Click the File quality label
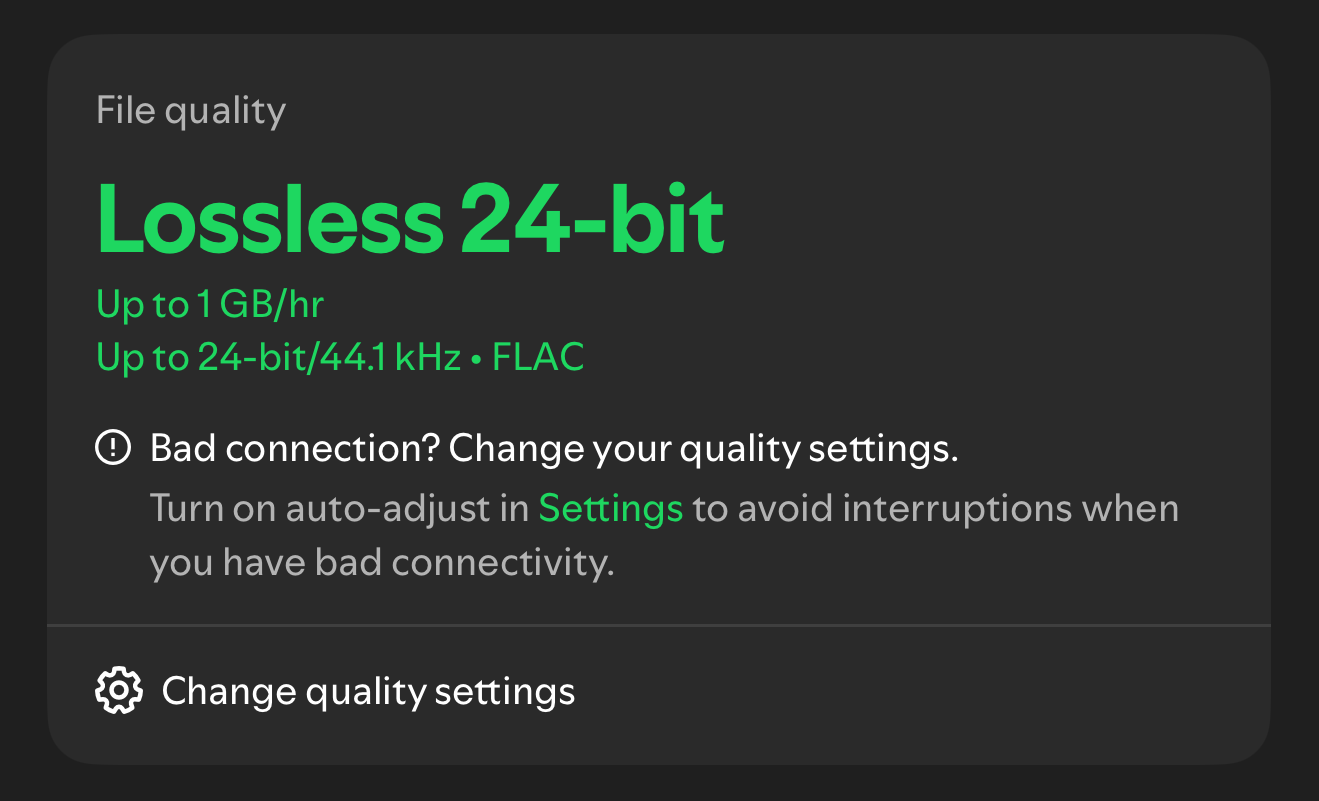 [190, 110]
